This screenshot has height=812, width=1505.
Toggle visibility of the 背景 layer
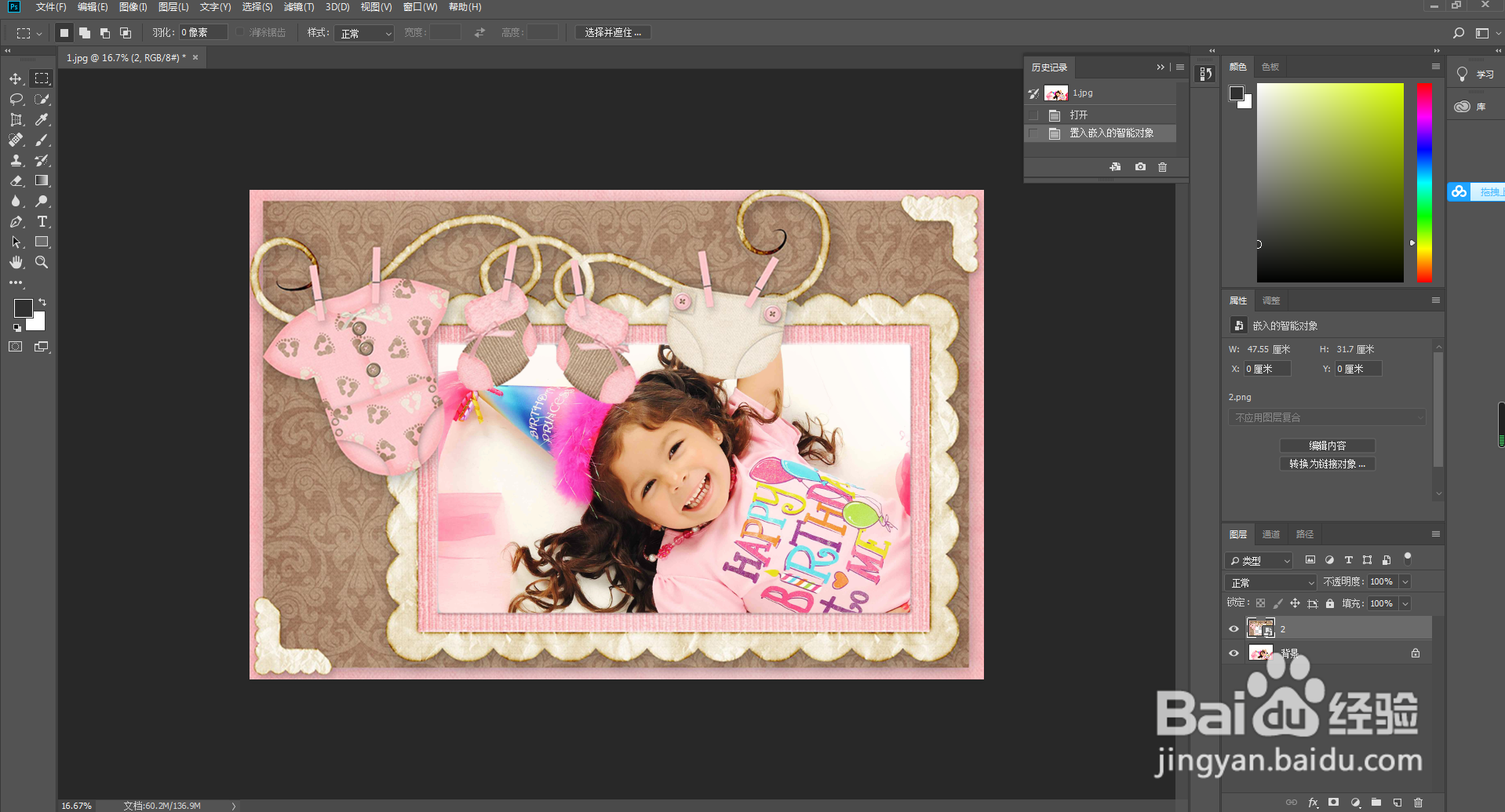pyautogui.click(x=1234, y=653)
